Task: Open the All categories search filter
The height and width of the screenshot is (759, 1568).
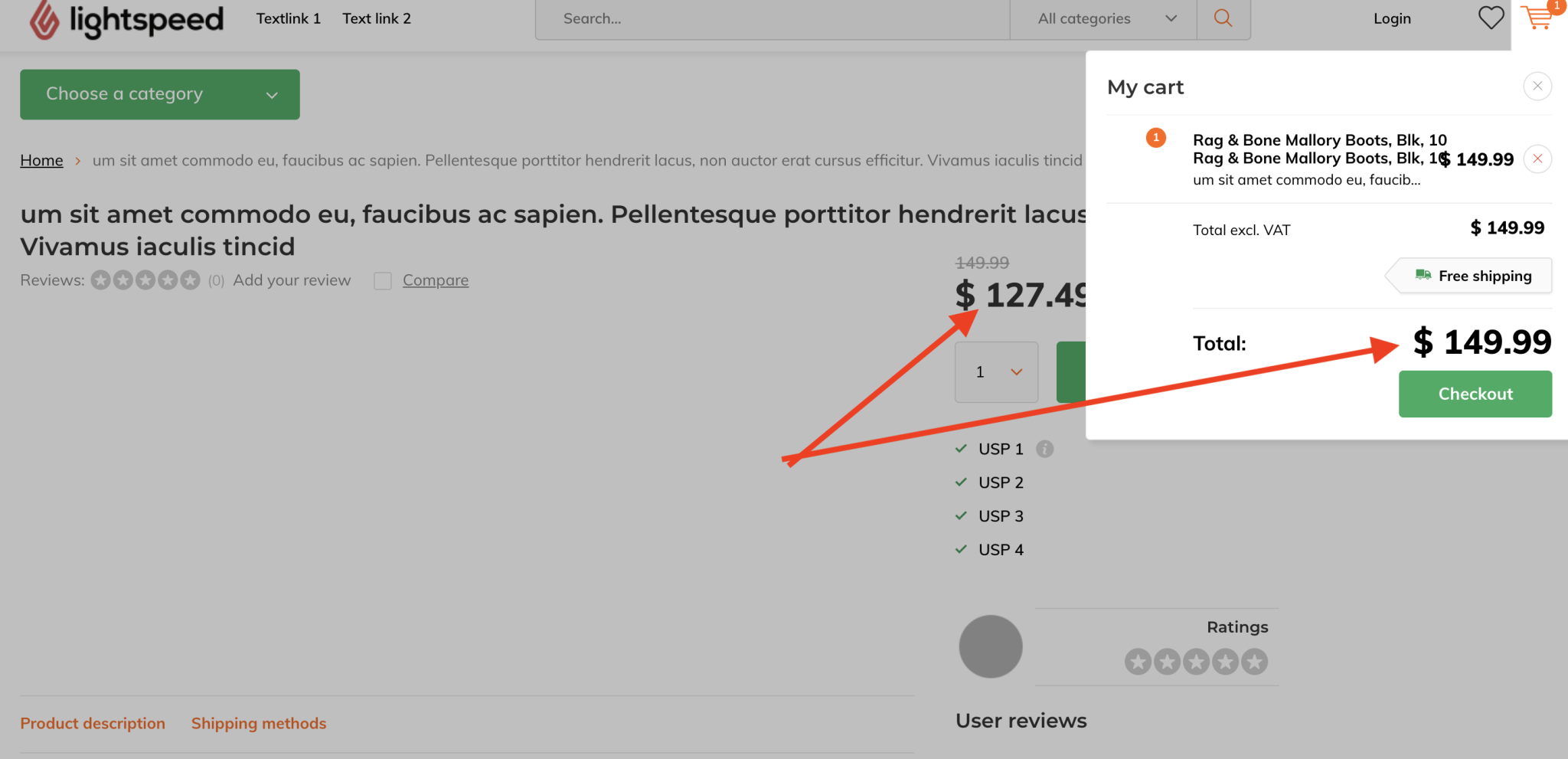Action: pyautogui.click(x=1104, y=18)
